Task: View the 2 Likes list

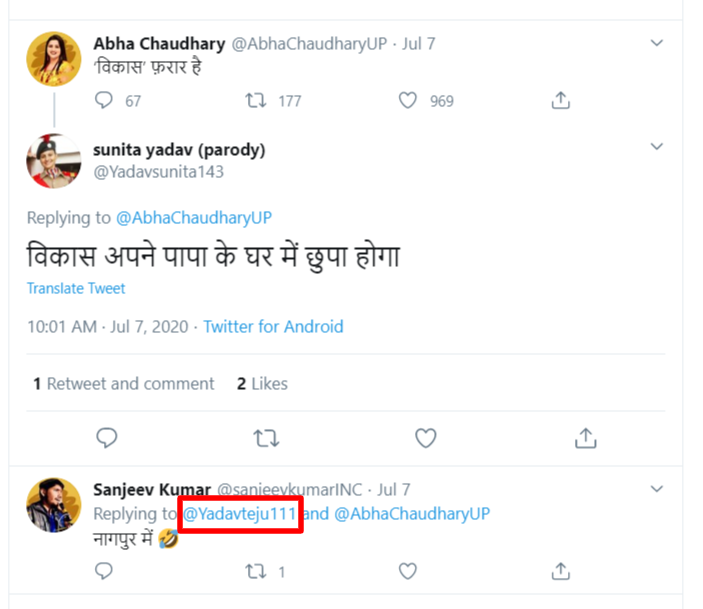Action: tap(262, 384)
